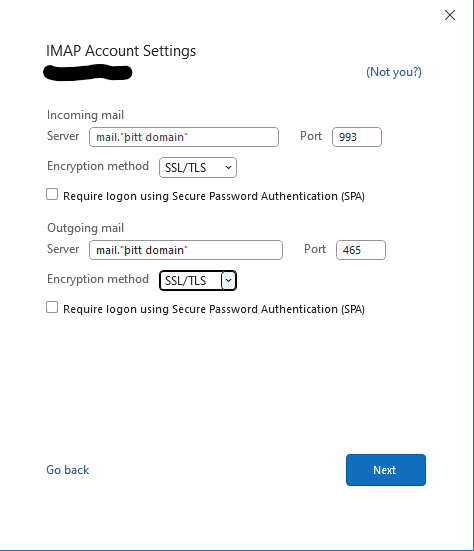Open incoming mail SSL/TLS encryption combo box

[x=198, y=168]
